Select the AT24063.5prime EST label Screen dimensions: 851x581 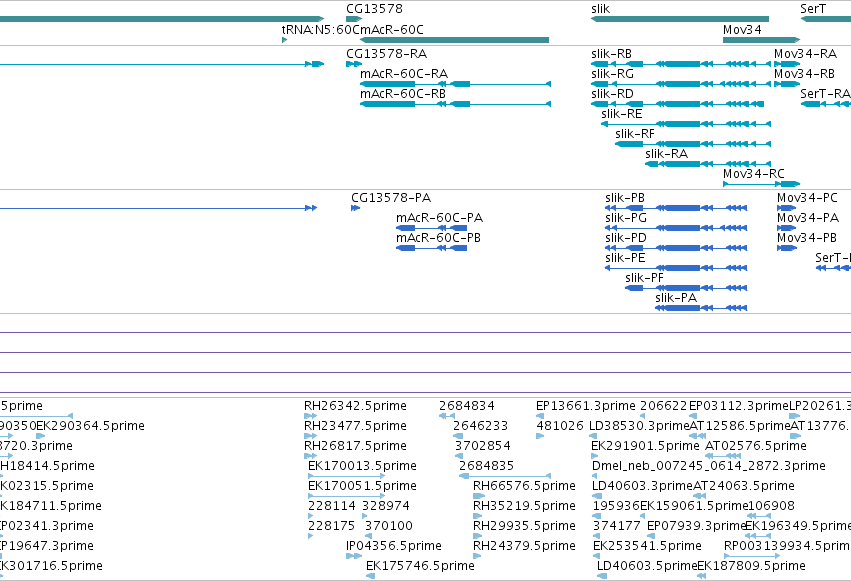click(744, 486)
